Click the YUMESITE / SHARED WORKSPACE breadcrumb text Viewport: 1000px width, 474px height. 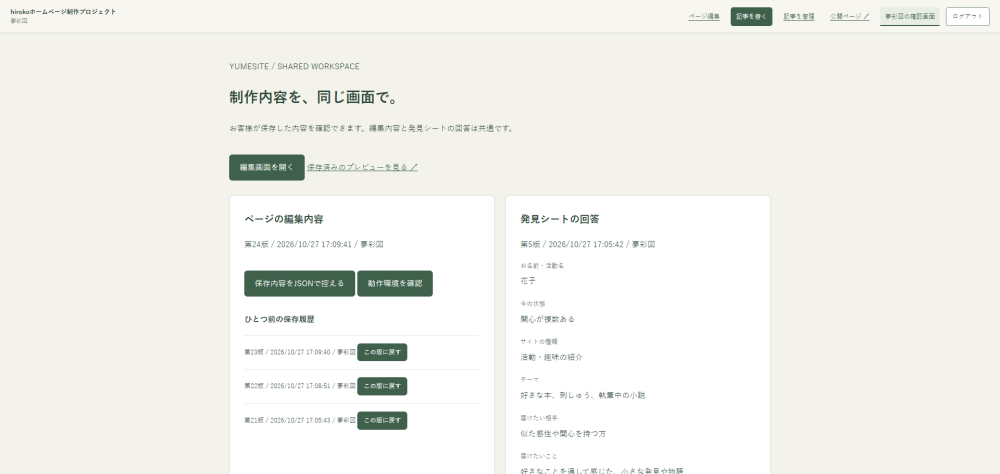click(294, 66)
